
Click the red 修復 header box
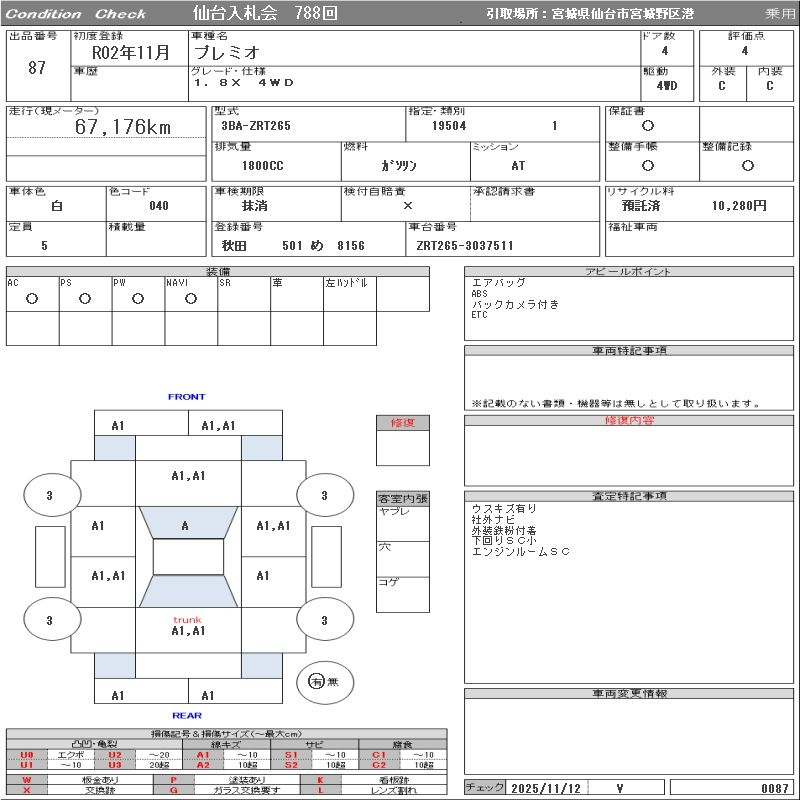click(403, 423)
